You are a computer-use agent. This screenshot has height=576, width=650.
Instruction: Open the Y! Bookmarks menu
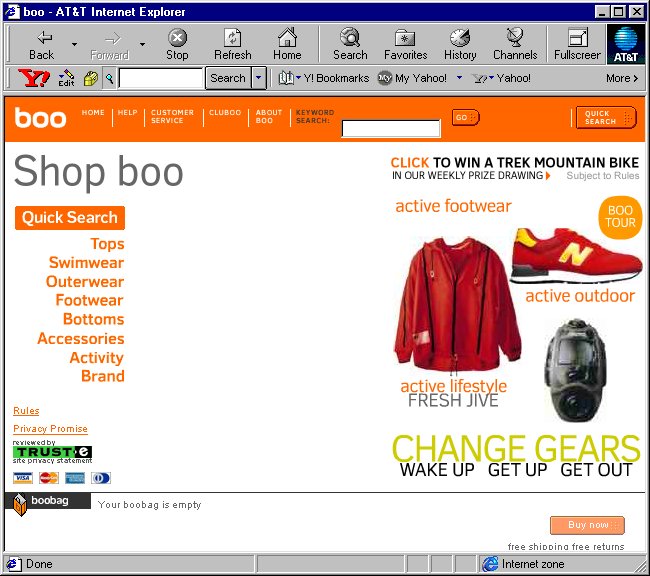click(323, 78)
